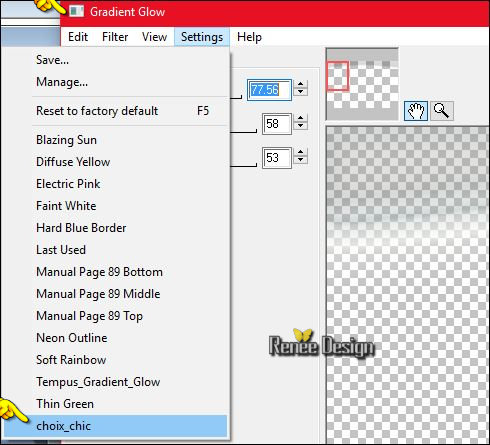
Task: Click the 58 value input field
Action: [277, 124]
